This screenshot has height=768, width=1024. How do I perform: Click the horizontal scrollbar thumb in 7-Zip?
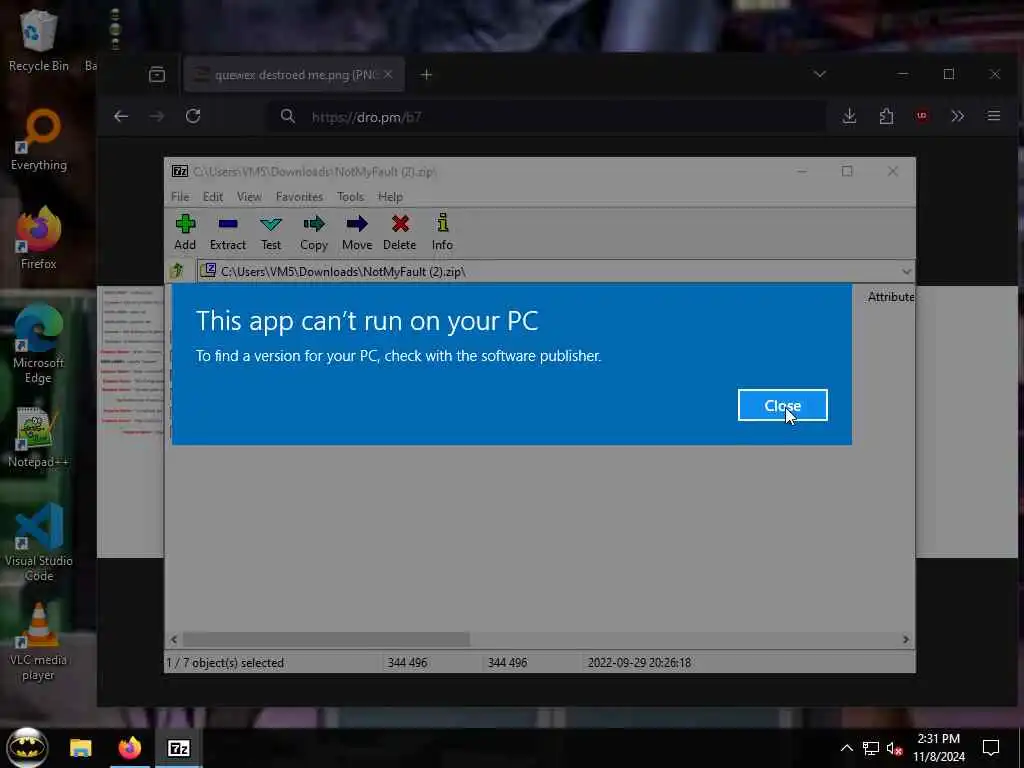(x=326, y=639)
